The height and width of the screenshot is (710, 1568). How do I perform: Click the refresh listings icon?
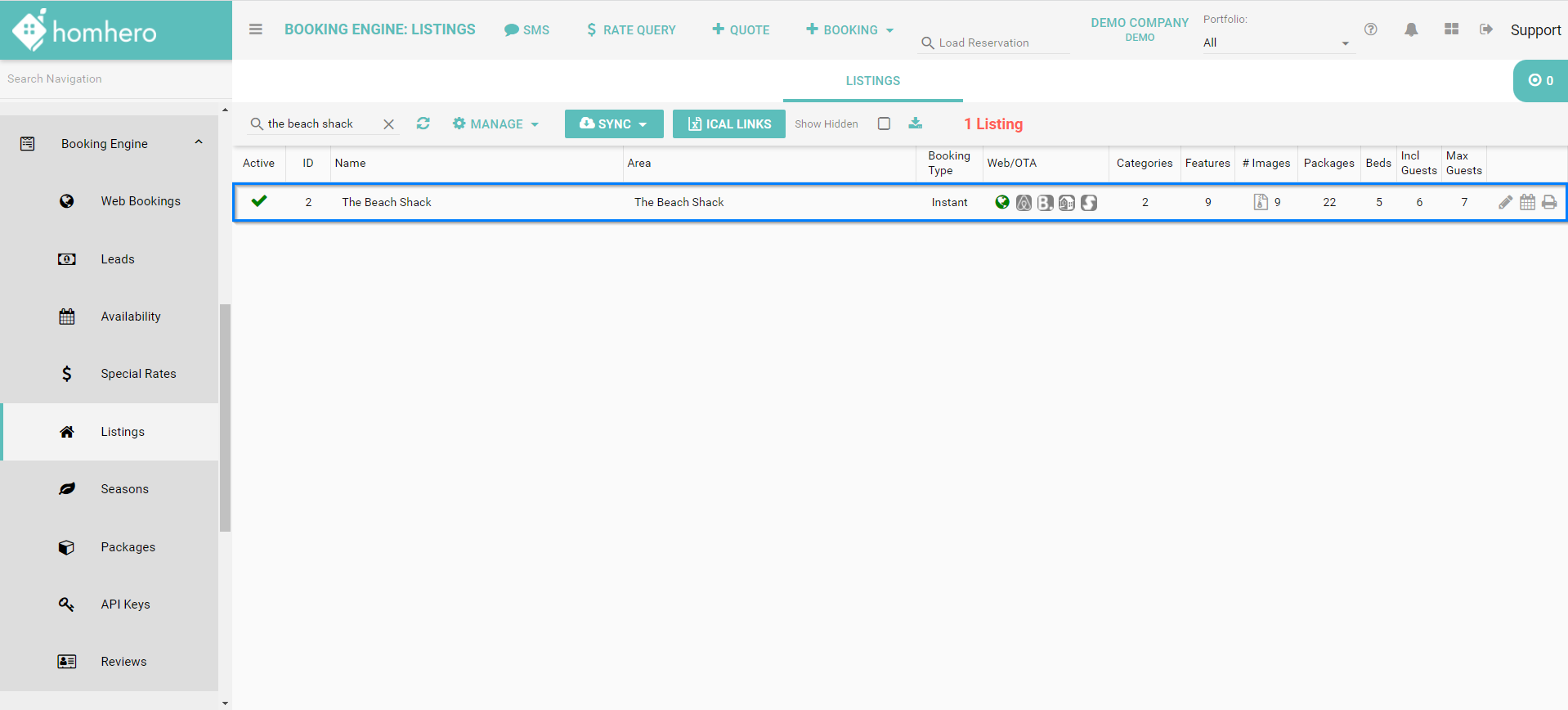pyautogui.click(x=423, y=124)
